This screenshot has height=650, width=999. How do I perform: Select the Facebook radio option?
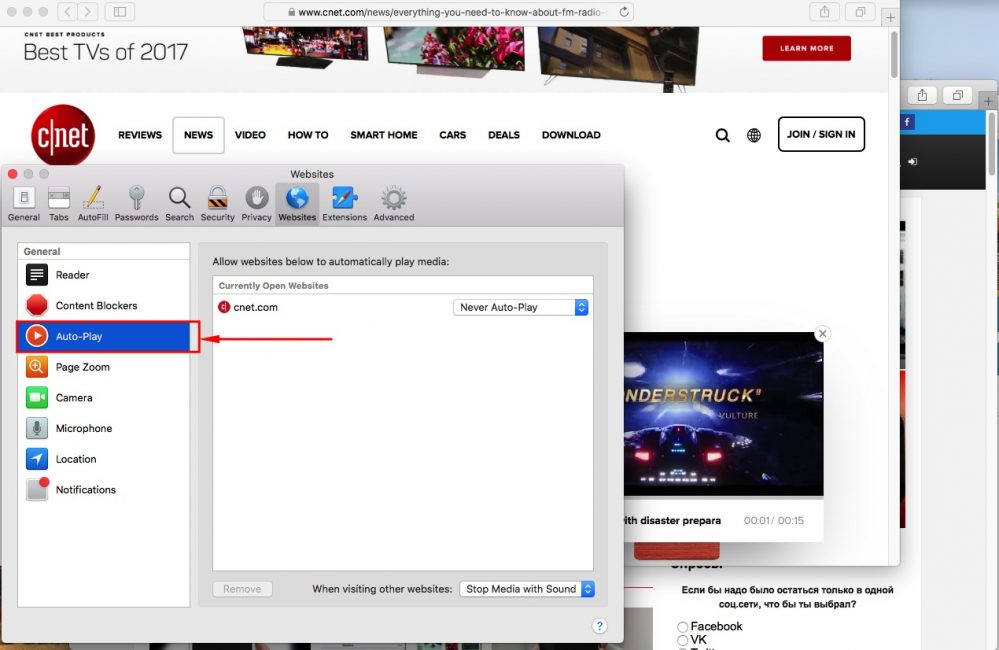point(682,627)
